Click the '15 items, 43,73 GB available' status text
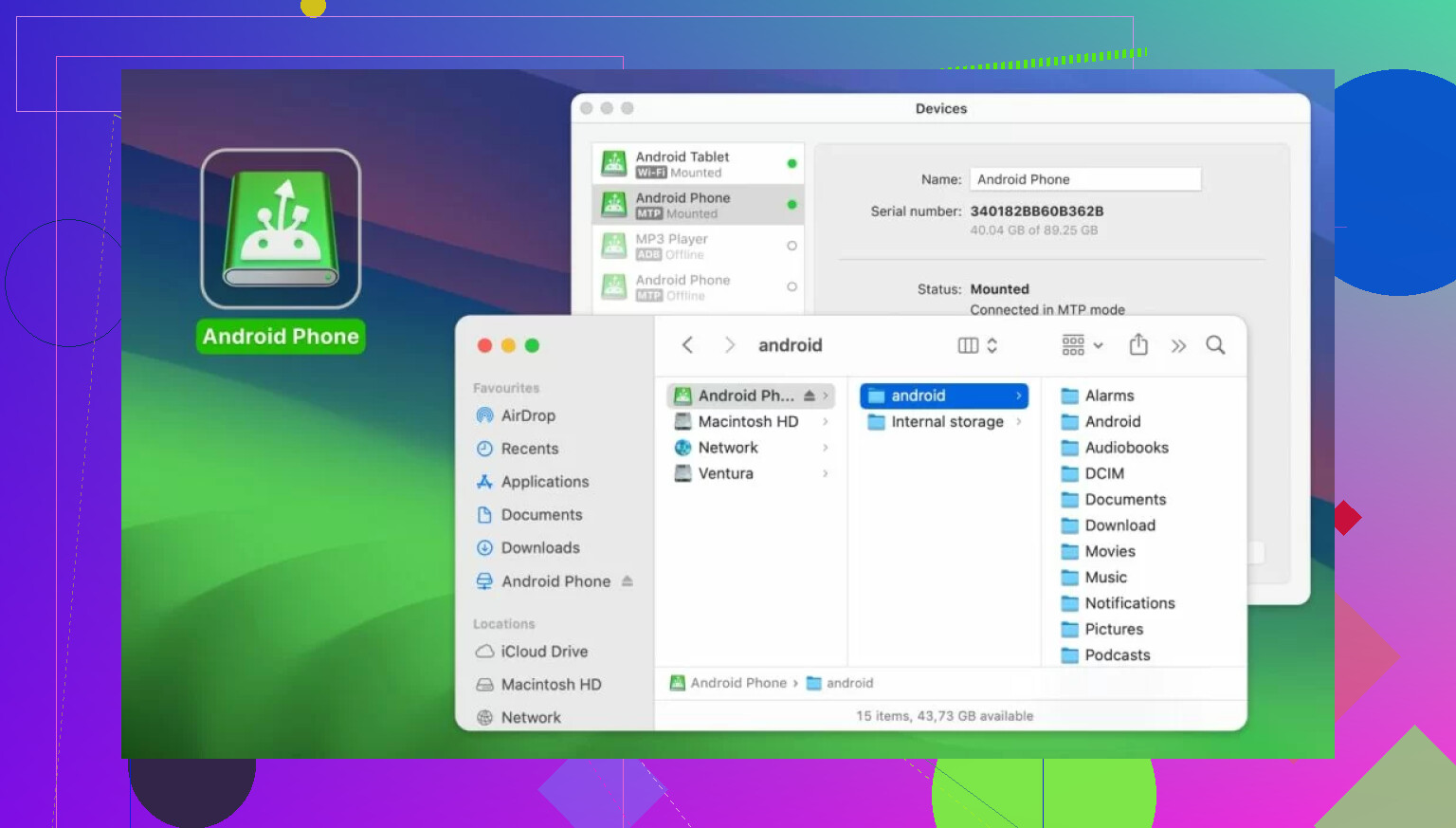This screenshot has height=828, width=1456. click(945, 716)
